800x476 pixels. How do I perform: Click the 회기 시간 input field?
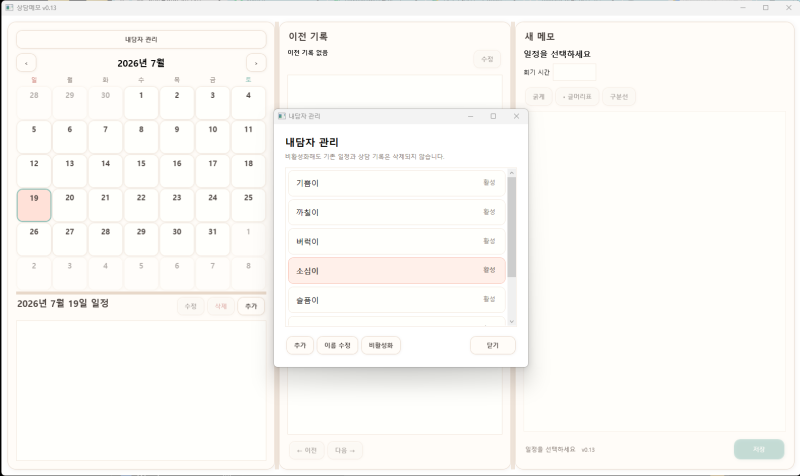coord(574,72)
